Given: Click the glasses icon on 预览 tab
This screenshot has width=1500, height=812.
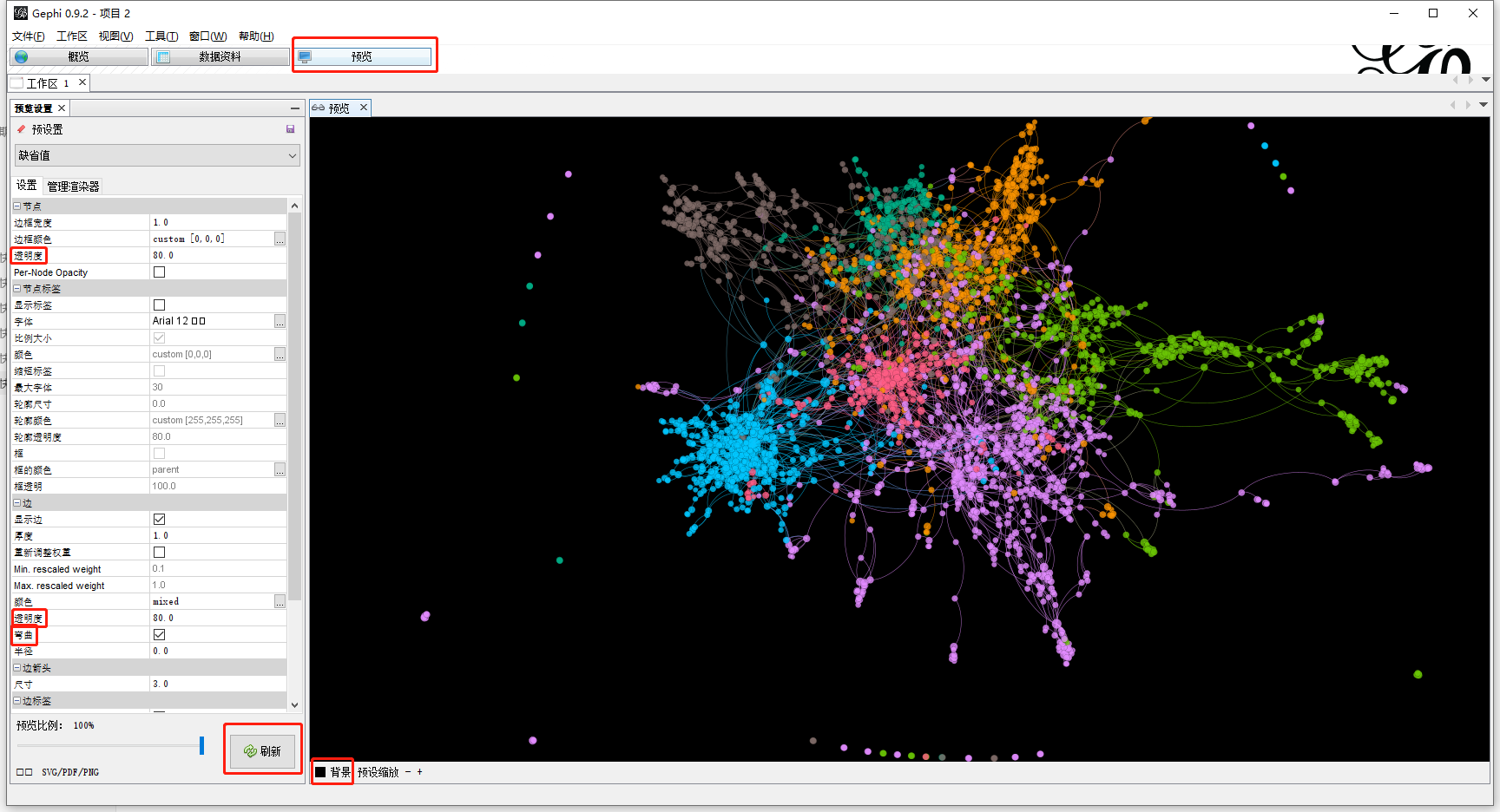Looking at the screenshot, I should (x=319, y=108).
